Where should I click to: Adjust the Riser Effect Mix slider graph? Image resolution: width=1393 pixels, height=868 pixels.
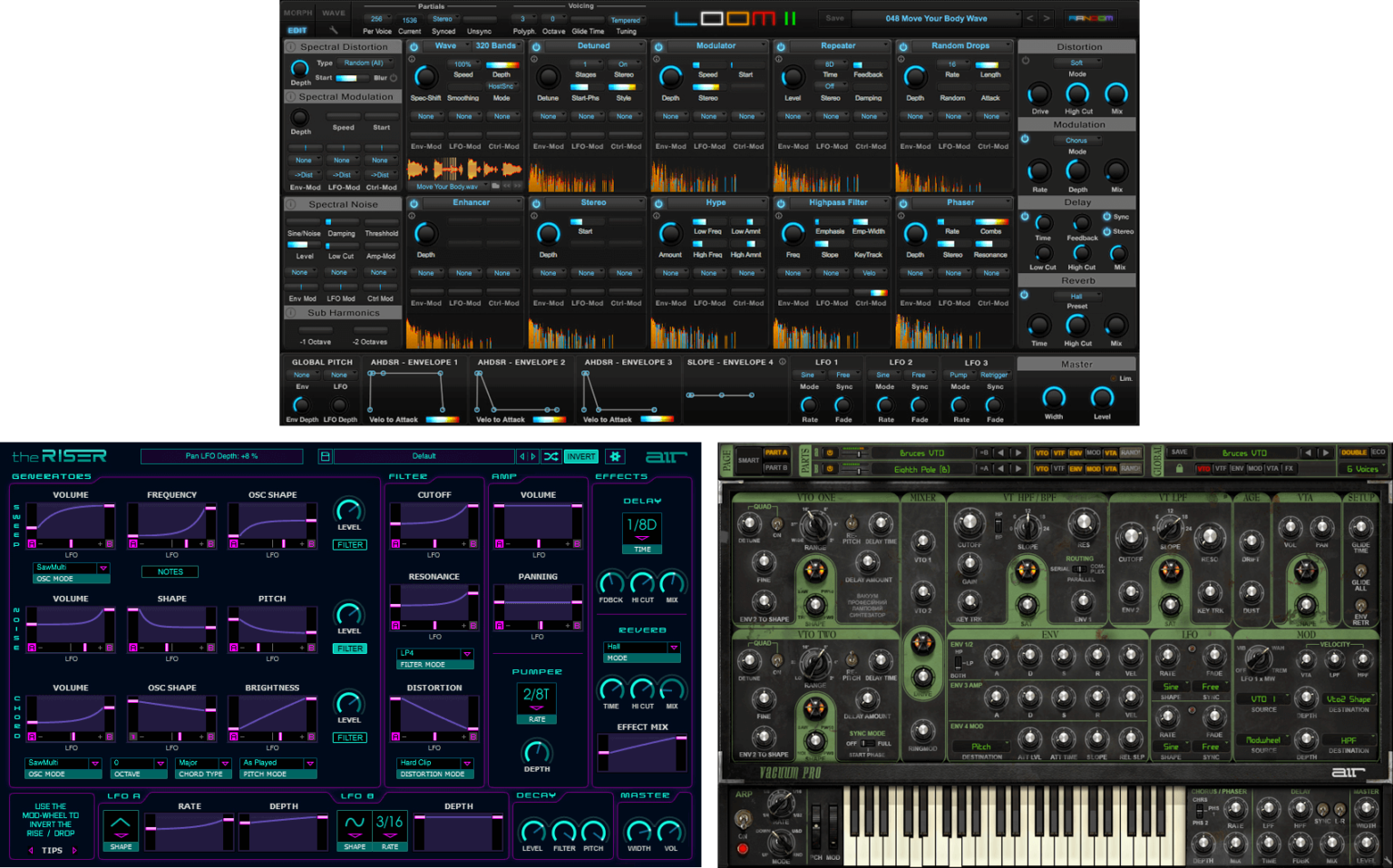point(642,755)
